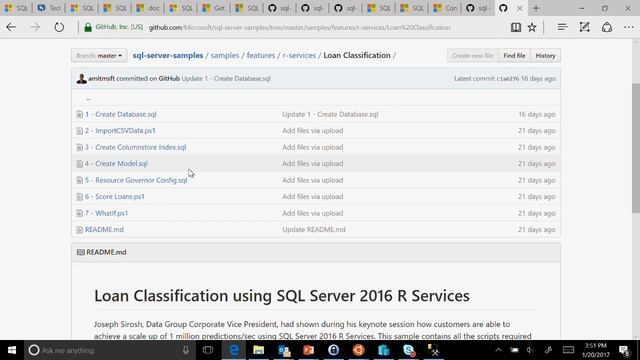640x360 pixels.
Task: Switch to the 'Get' browser tab
Action: click(x=215, y=8)
